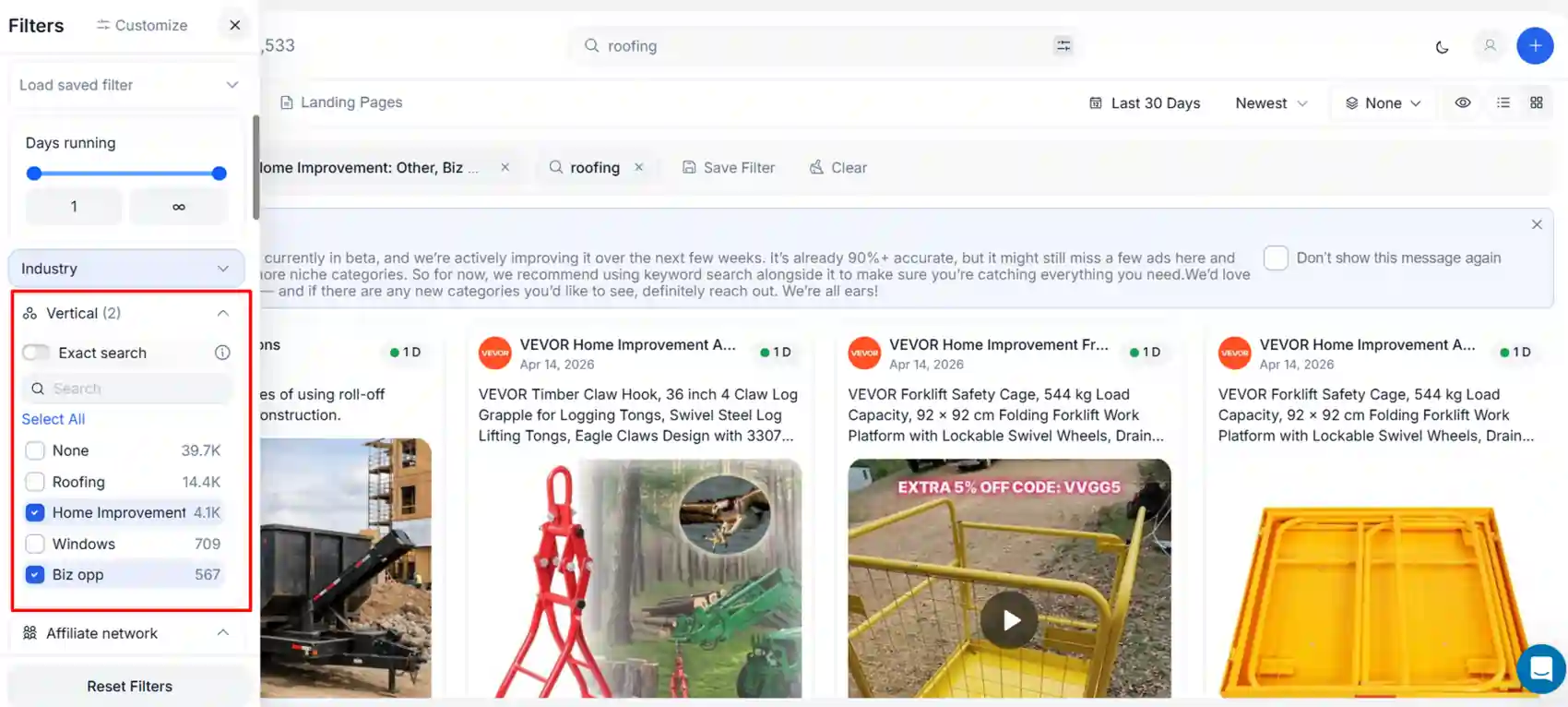Image resolution: width=1568 pixels, height=707 pixels.
Task: Click the Vertical filter icon
Action: [x=30, y=314]
